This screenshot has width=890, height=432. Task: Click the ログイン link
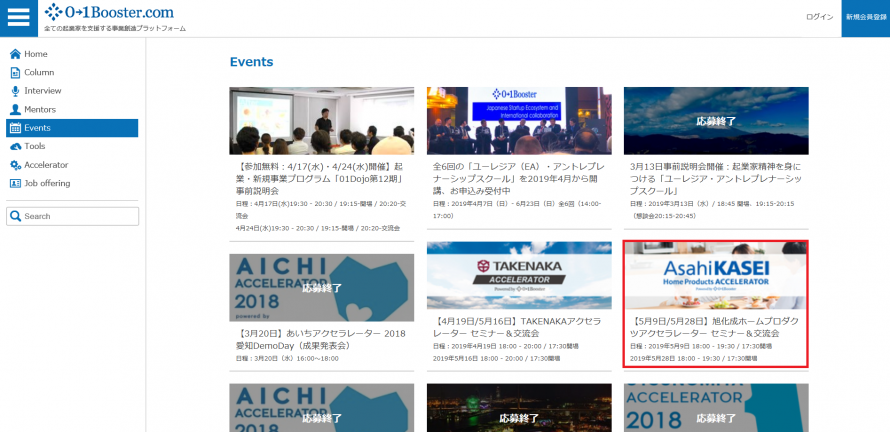820,17
